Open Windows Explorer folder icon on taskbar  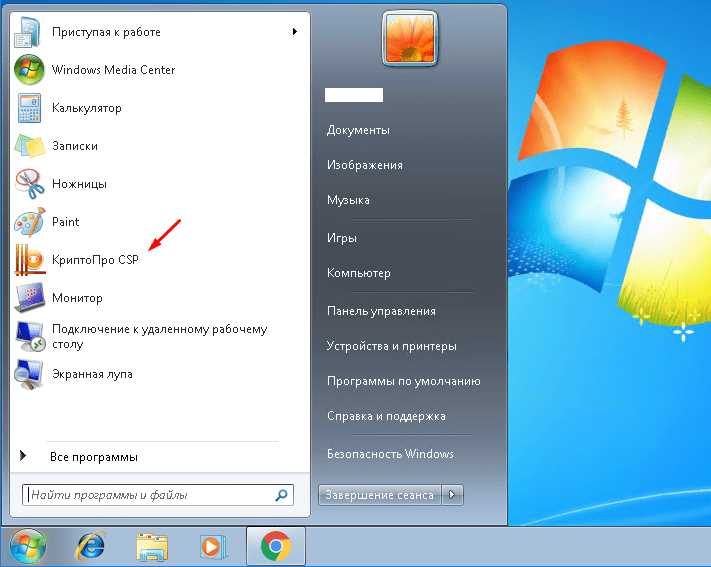tap(152, 547)
